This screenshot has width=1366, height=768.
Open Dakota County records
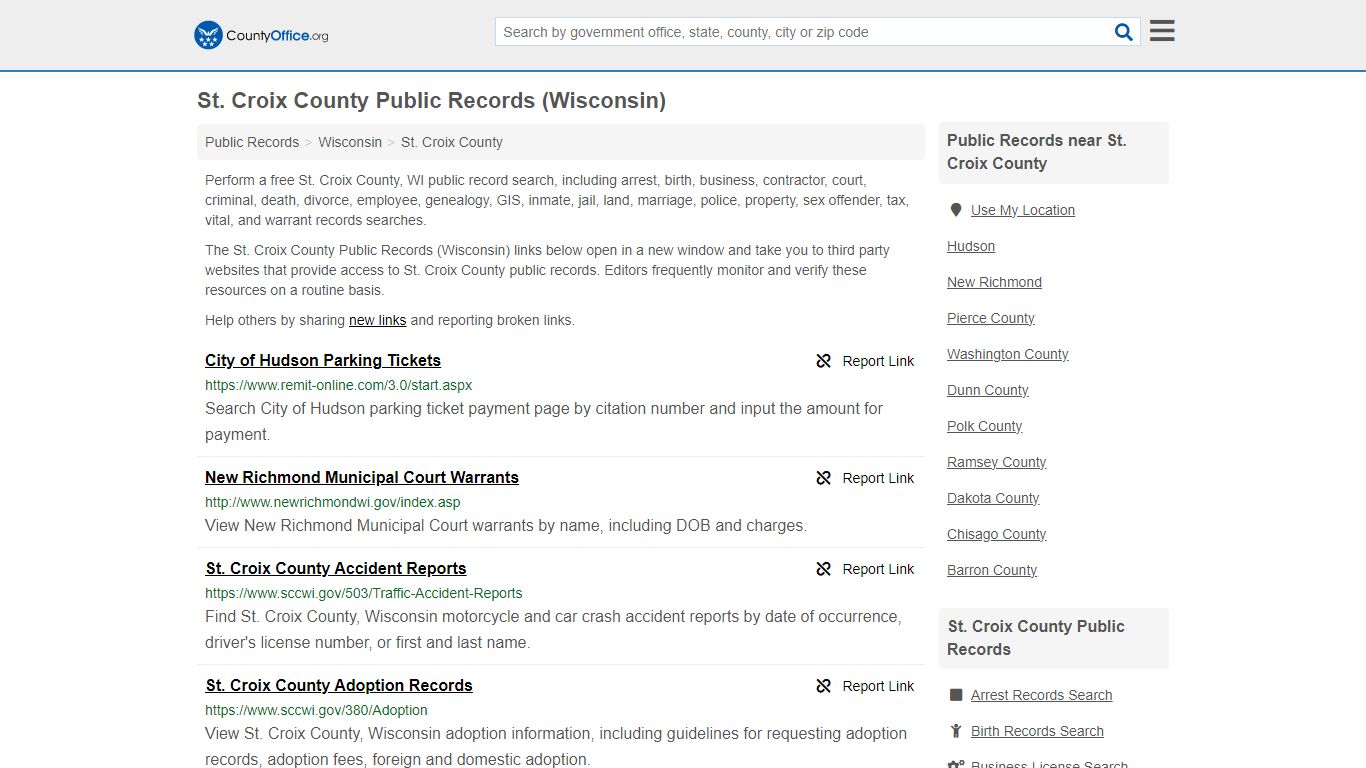tap(993, 498)
